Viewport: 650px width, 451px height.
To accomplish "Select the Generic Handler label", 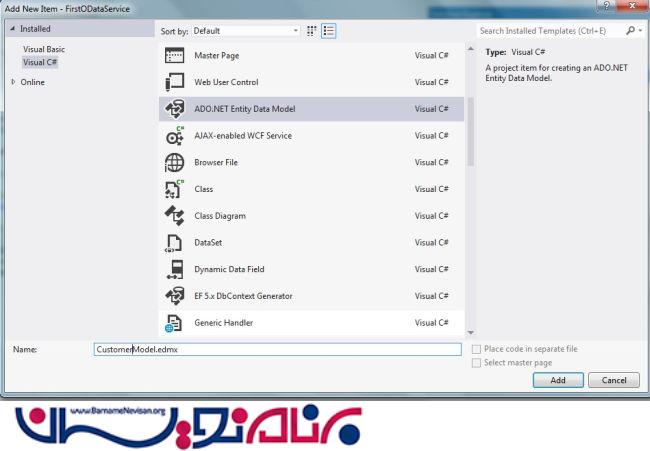I will tap(223, 323).
